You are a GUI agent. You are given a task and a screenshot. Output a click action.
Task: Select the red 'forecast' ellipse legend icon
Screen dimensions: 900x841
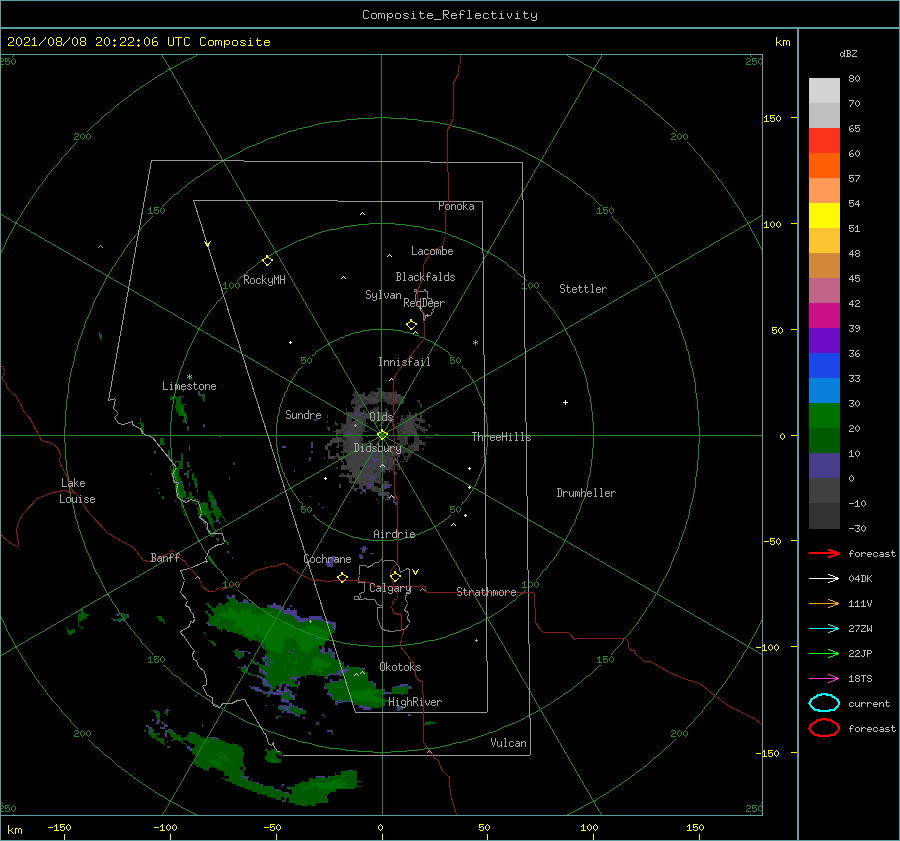click(824, 728)
